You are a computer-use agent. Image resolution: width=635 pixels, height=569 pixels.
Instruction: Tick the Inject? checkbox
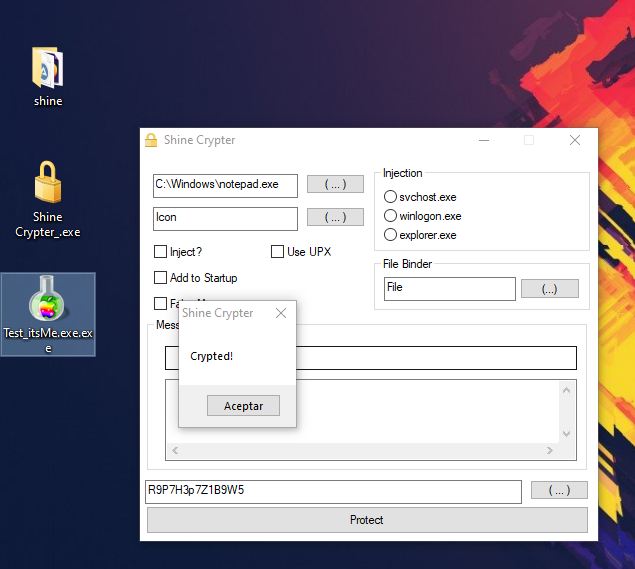click(160, 251)
